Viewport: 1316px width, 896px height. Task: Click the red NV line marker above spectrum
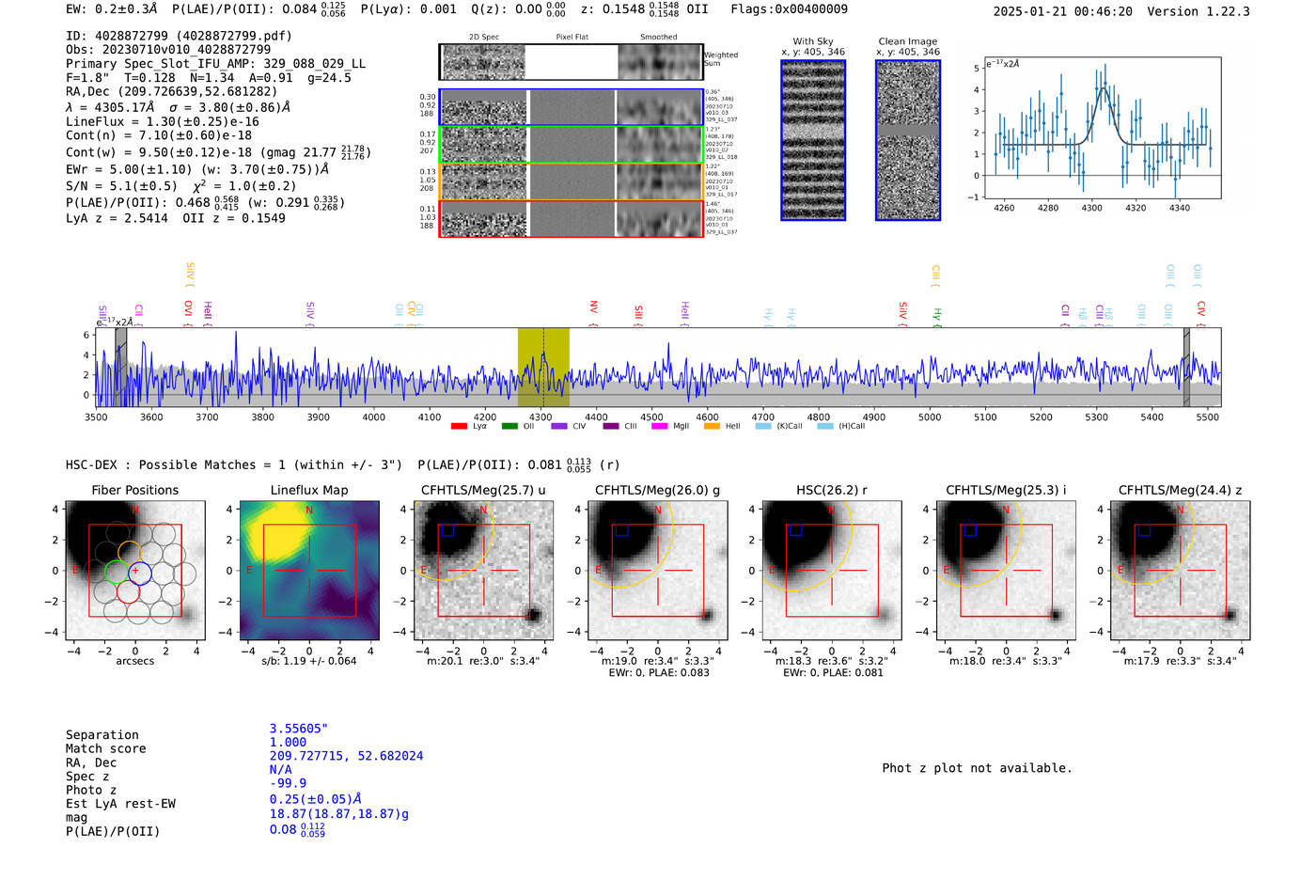593,307
